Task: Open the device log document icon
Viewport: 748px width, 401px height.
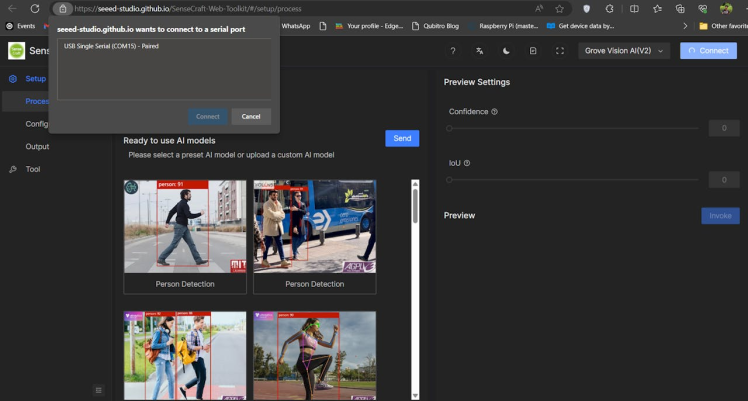Action: point(533,51)
